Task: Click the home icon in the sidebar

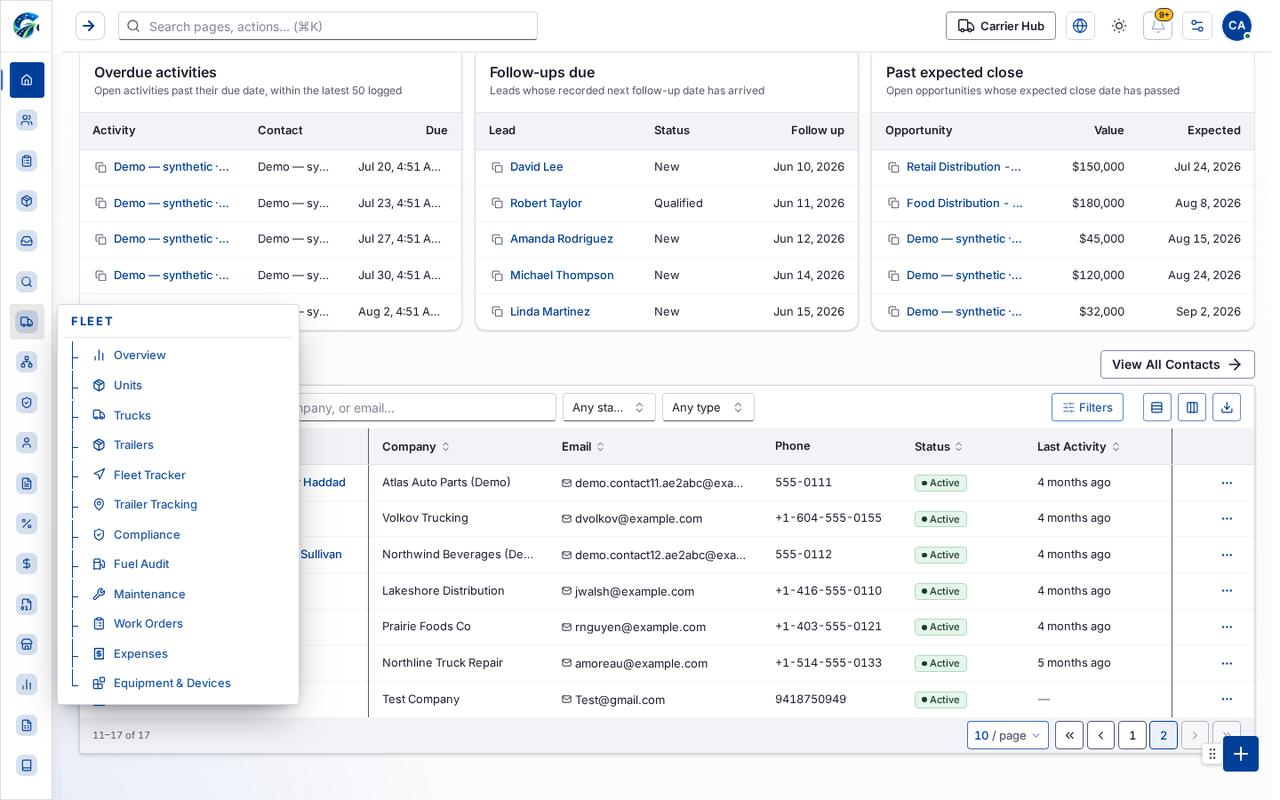Action: pyautogui.click(x=27, y=80)
